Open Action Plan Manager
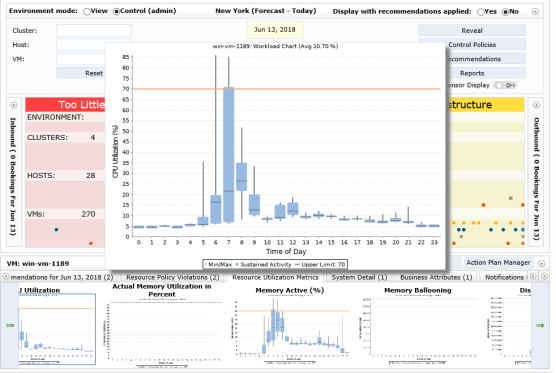Viewport: 556px width, 373px height. (498, 263)
